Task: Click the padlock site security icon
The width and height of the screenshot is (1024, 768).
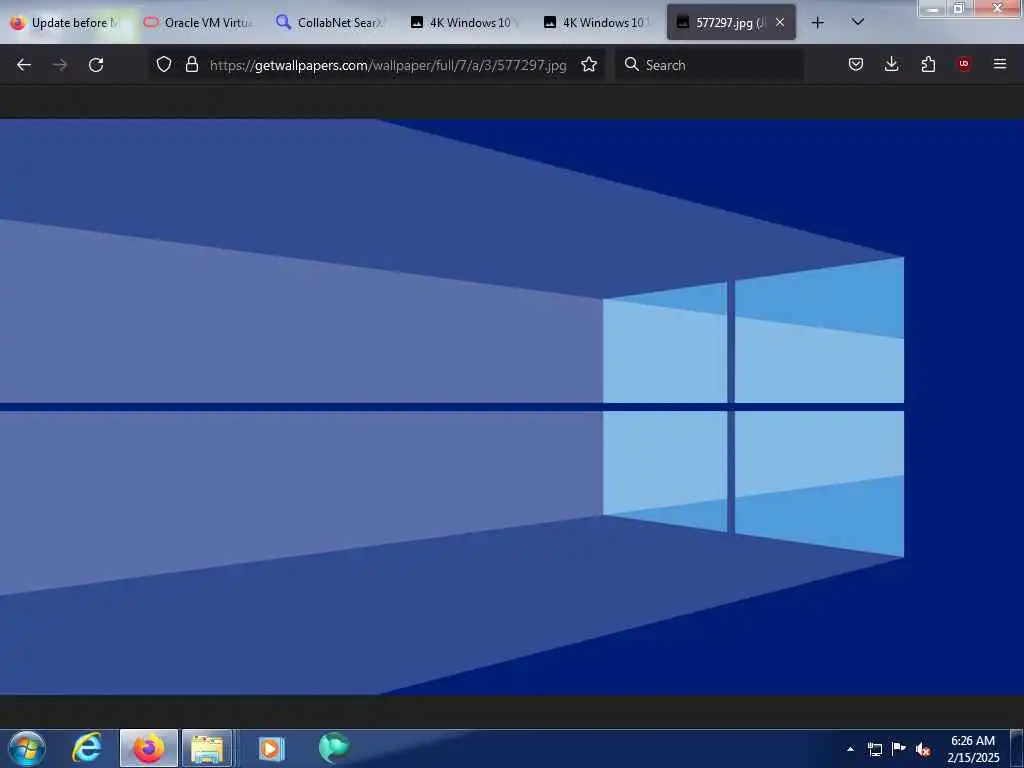Action: (x=191, y=64)
